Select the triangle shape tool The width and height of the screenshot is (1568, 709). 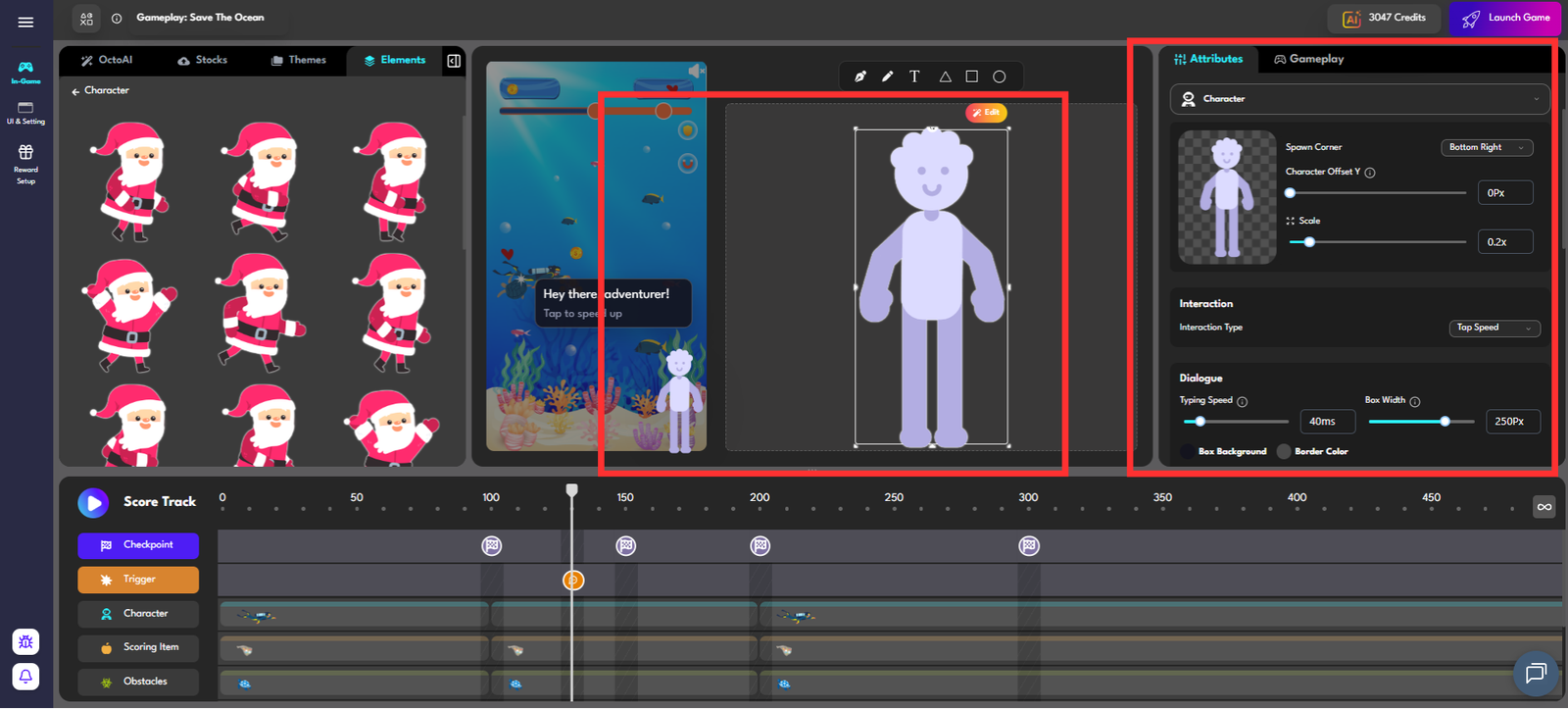(x=945, y=76)
